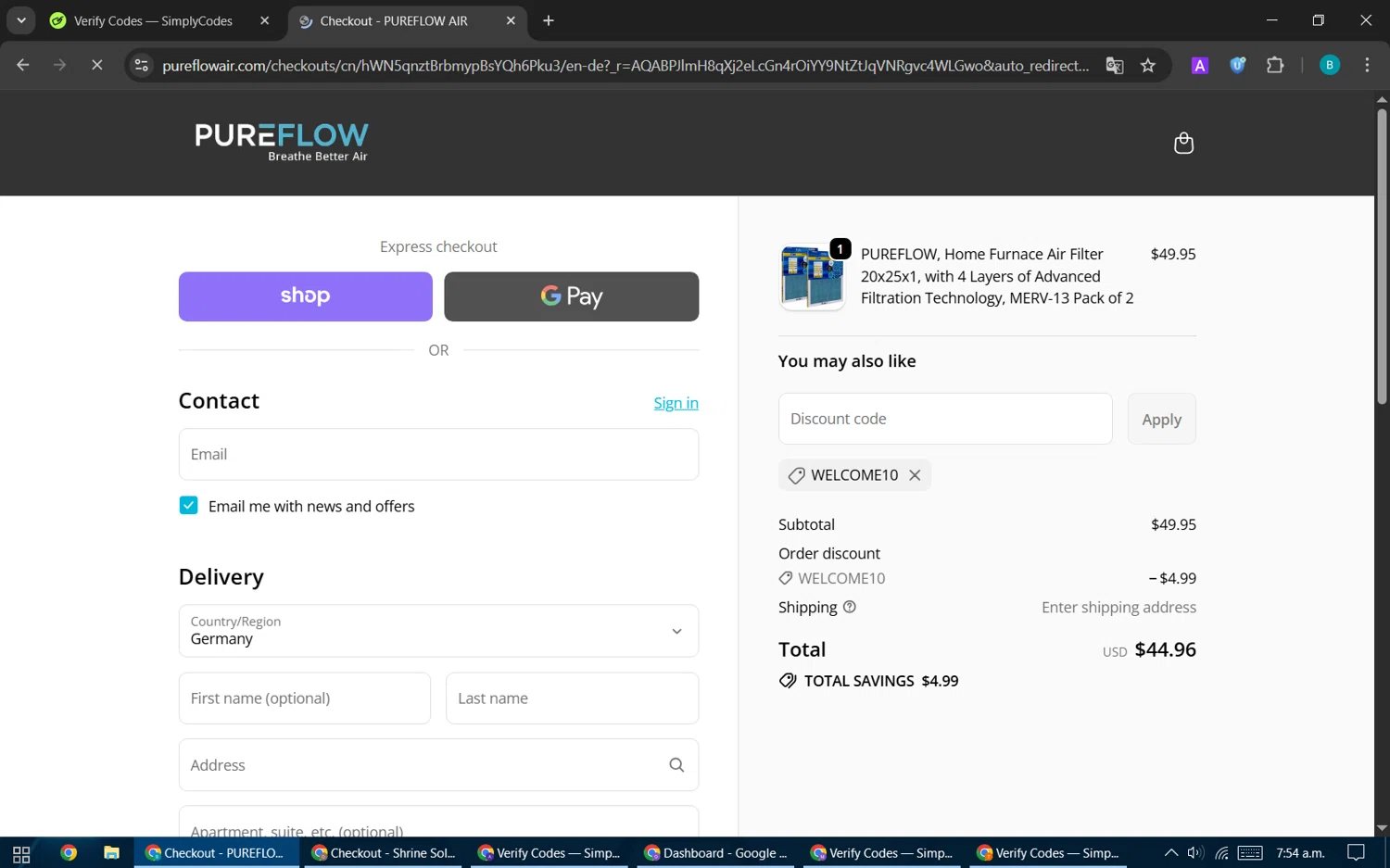1390x868 pixels.
Task: Open the Chrome profile B avatar
Action: 1330,65
